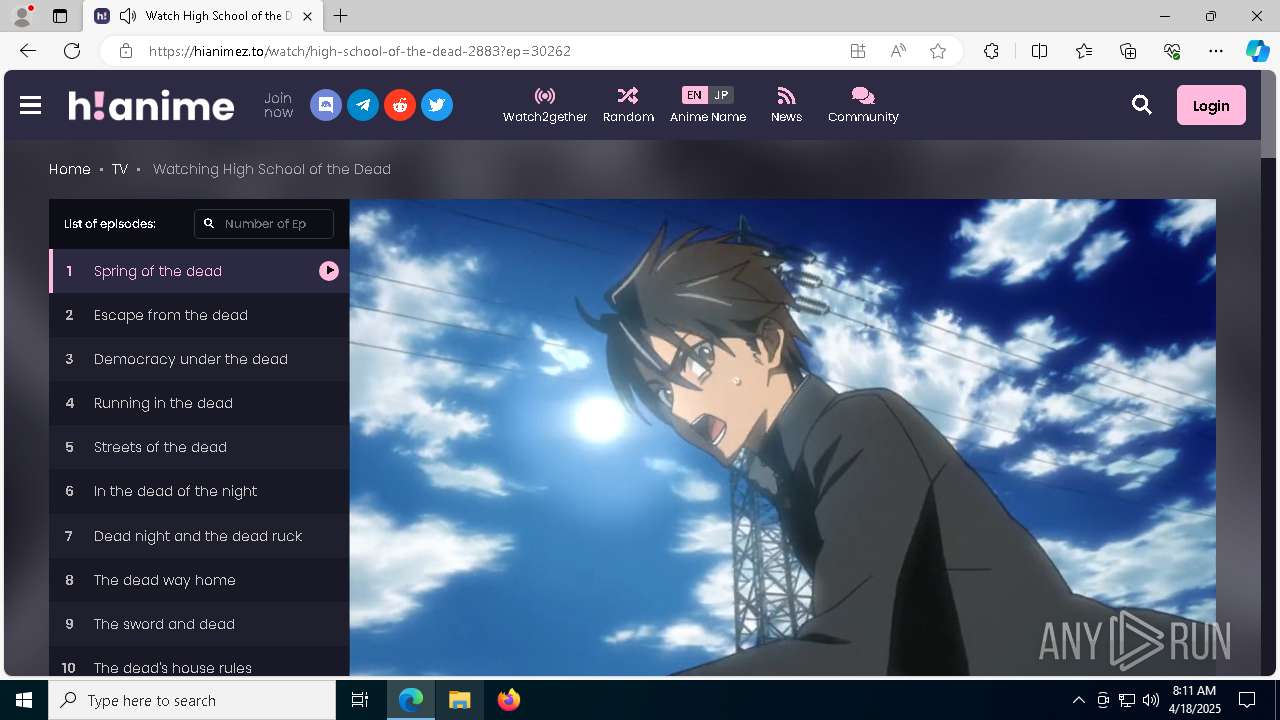Go to the TV breadcrumb link
Image resolution: width=1280 pixels, height=720 pixels.
coord(120,169)
